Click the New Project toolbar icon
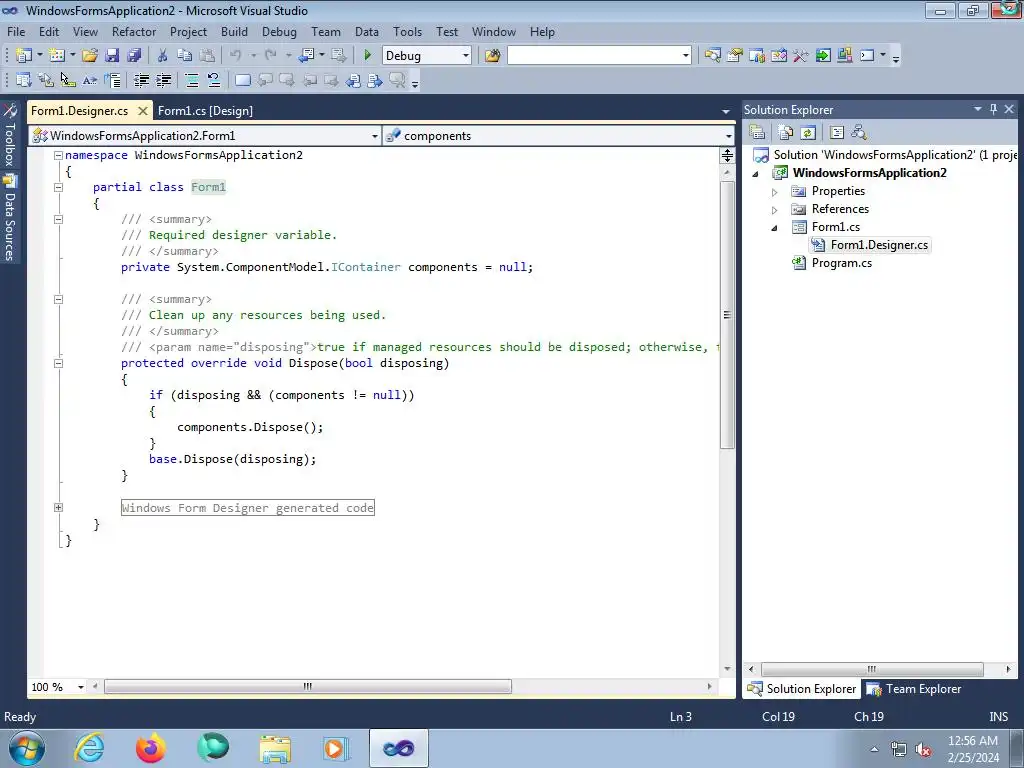 click(x=24, y=56)
